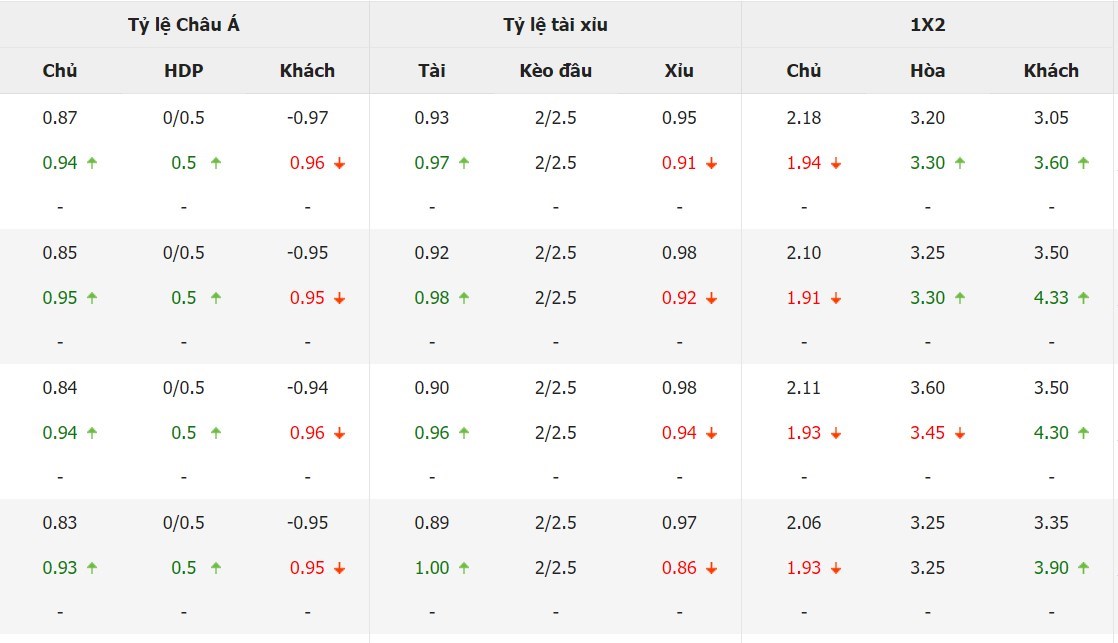Click green up arrow beside 1.00 Tài odds
This screenshot has width=1118, height=643.
(464, 567)
